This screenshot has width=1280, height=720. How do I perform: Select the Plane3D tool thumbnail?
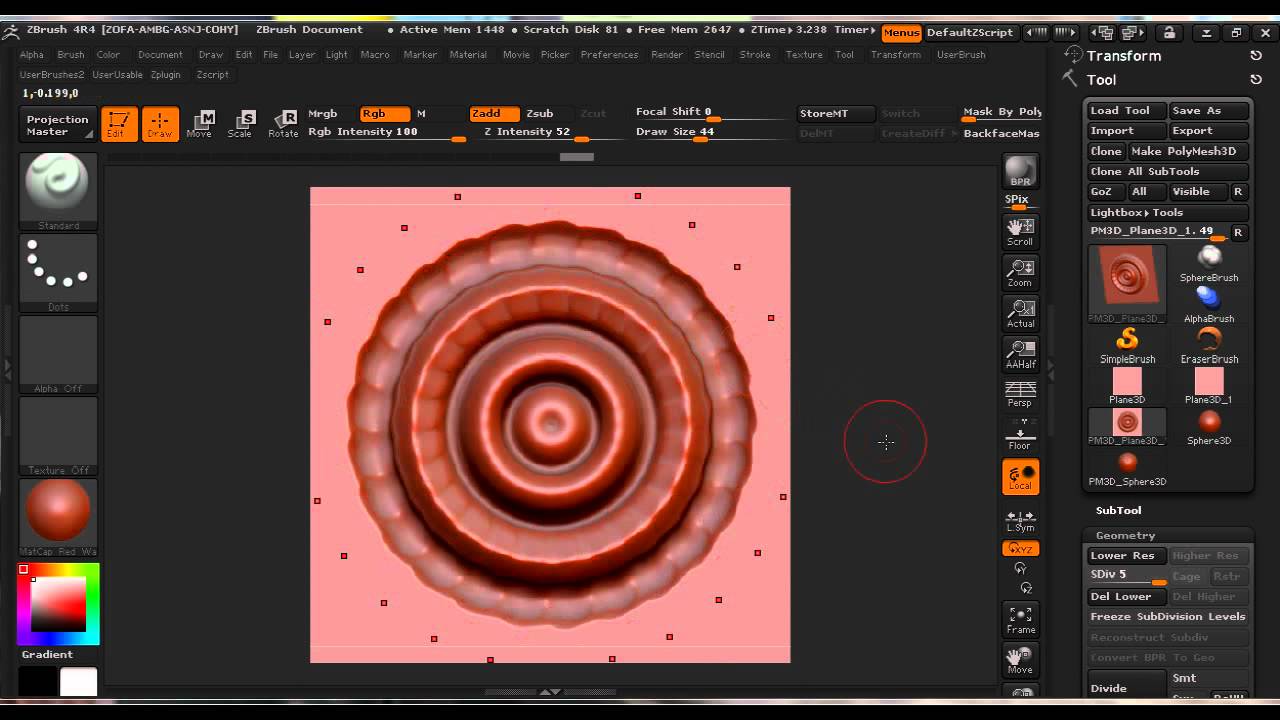coord(1127,387)
